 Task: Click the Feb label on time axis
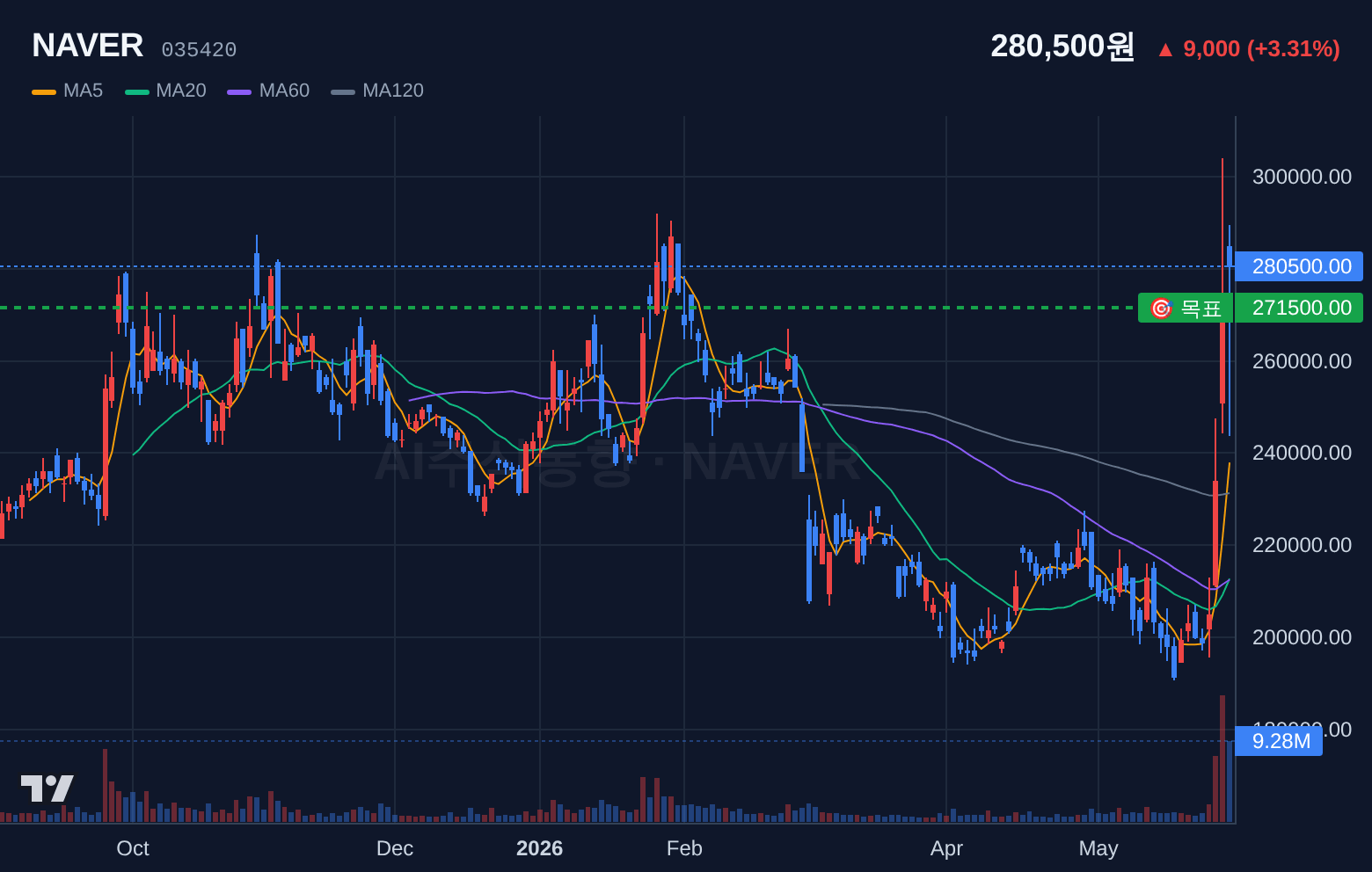click(x=684, y=848)
